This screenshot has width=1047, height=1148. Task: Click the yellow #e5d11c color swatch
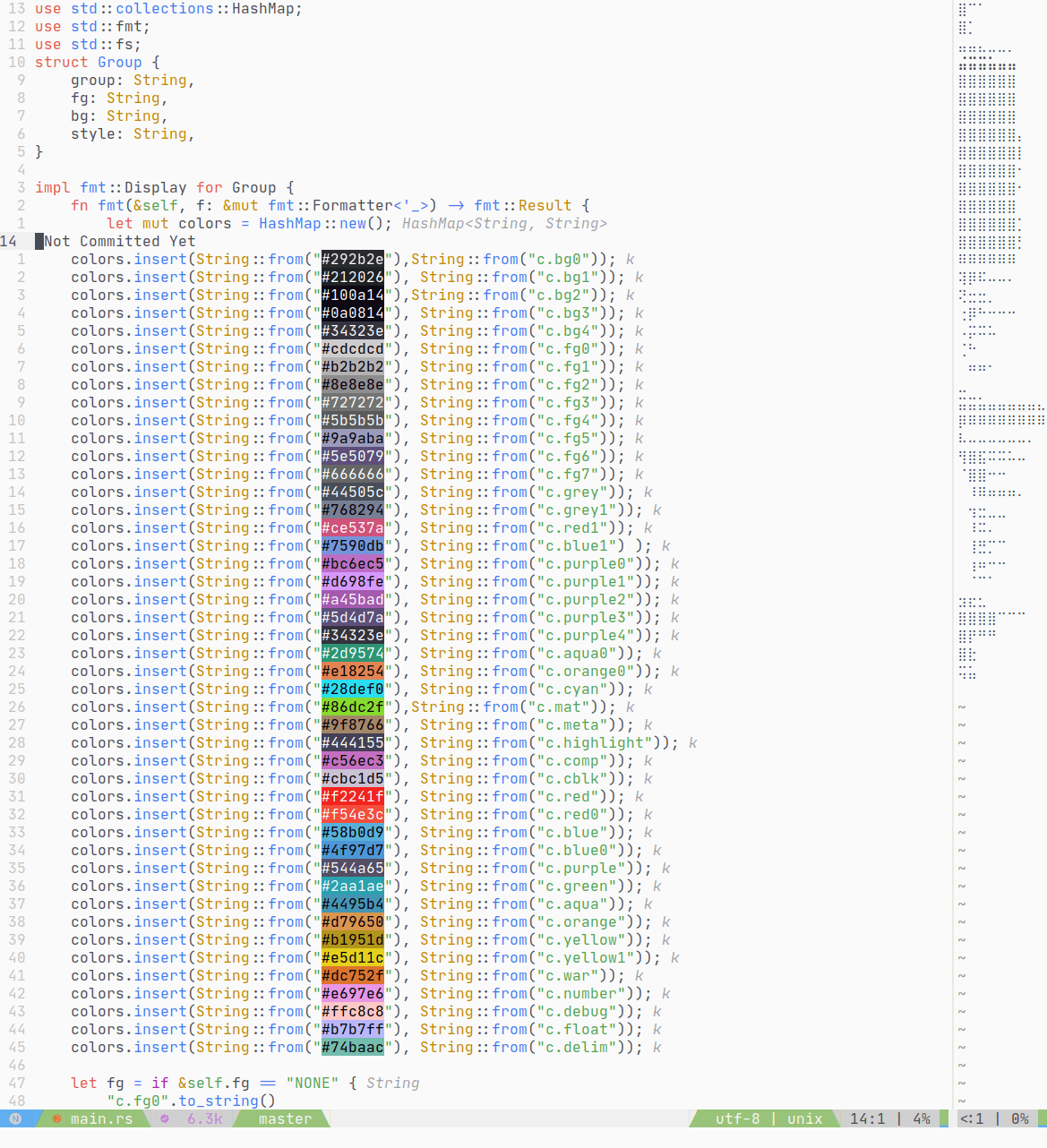353,957
